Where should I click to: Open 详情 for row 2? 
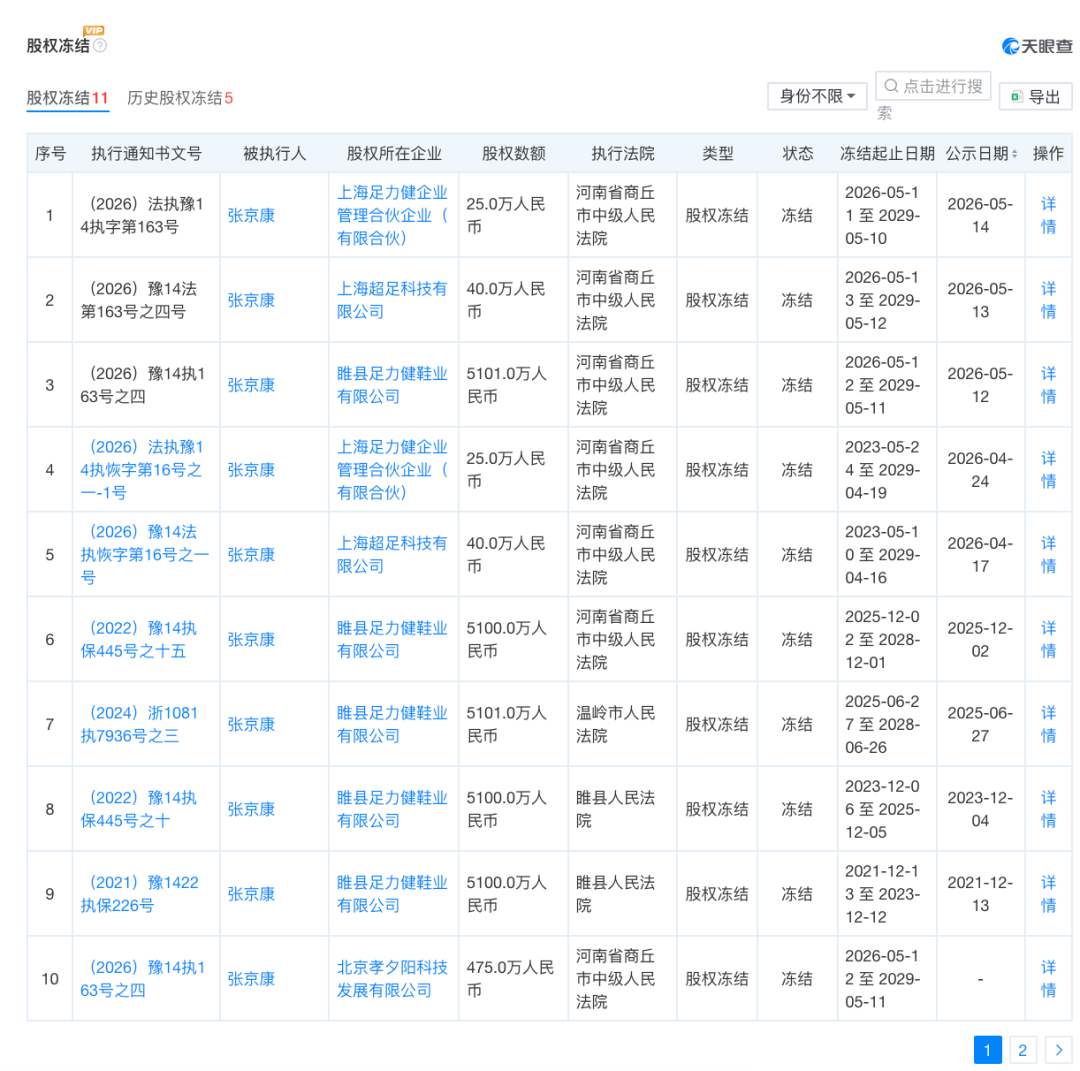click(1048, 300)
